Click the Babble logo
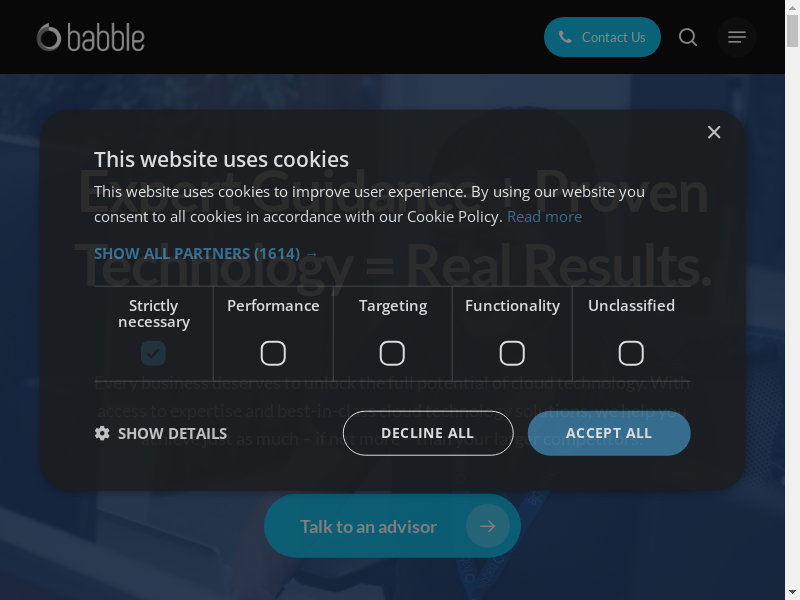This screenshot has width=800, height=600. point(91,38)
